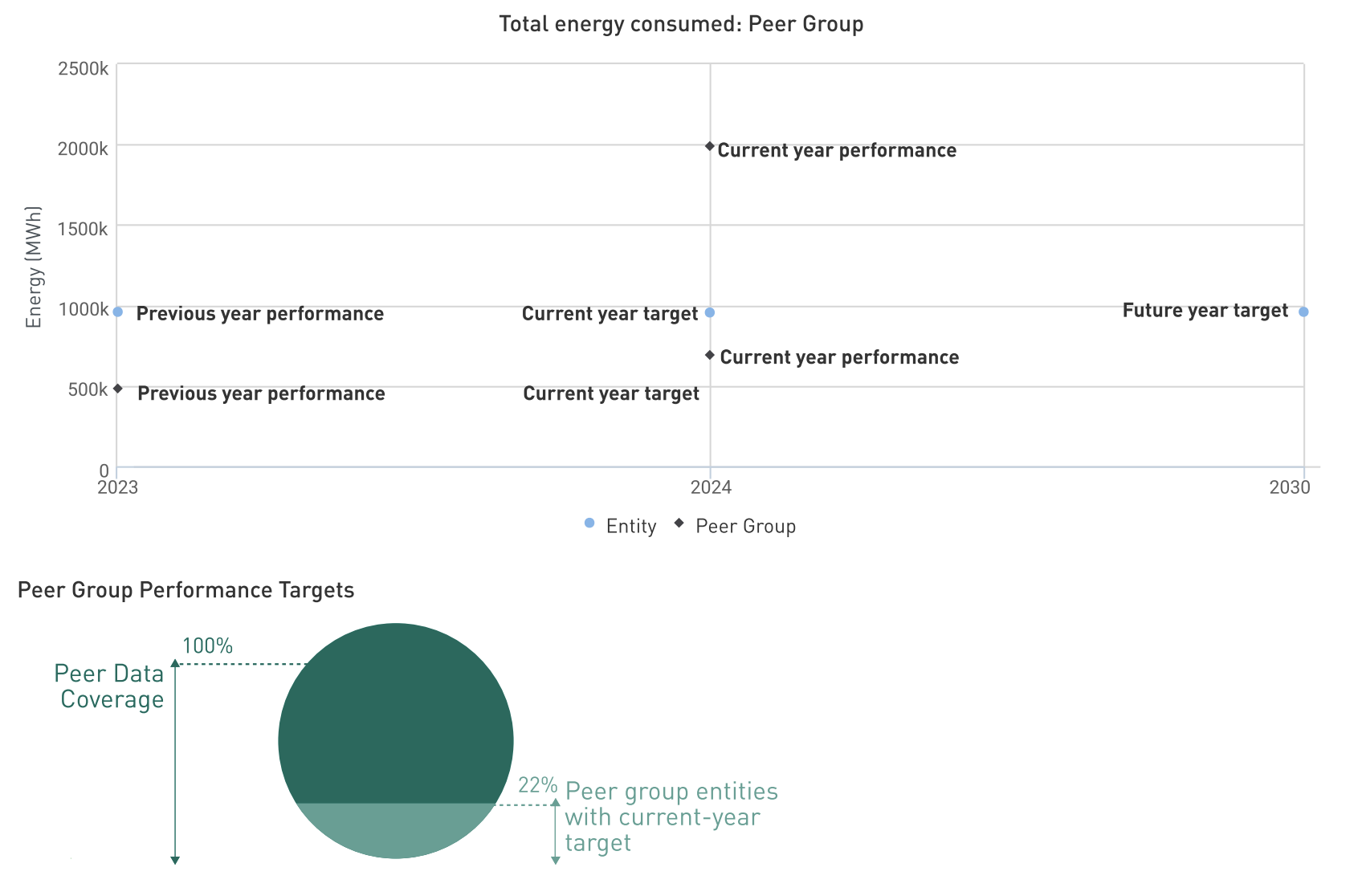Click Peer Group diamond near 500k in 2023
Screen dimensions: 1362x896
click(118, 389)
